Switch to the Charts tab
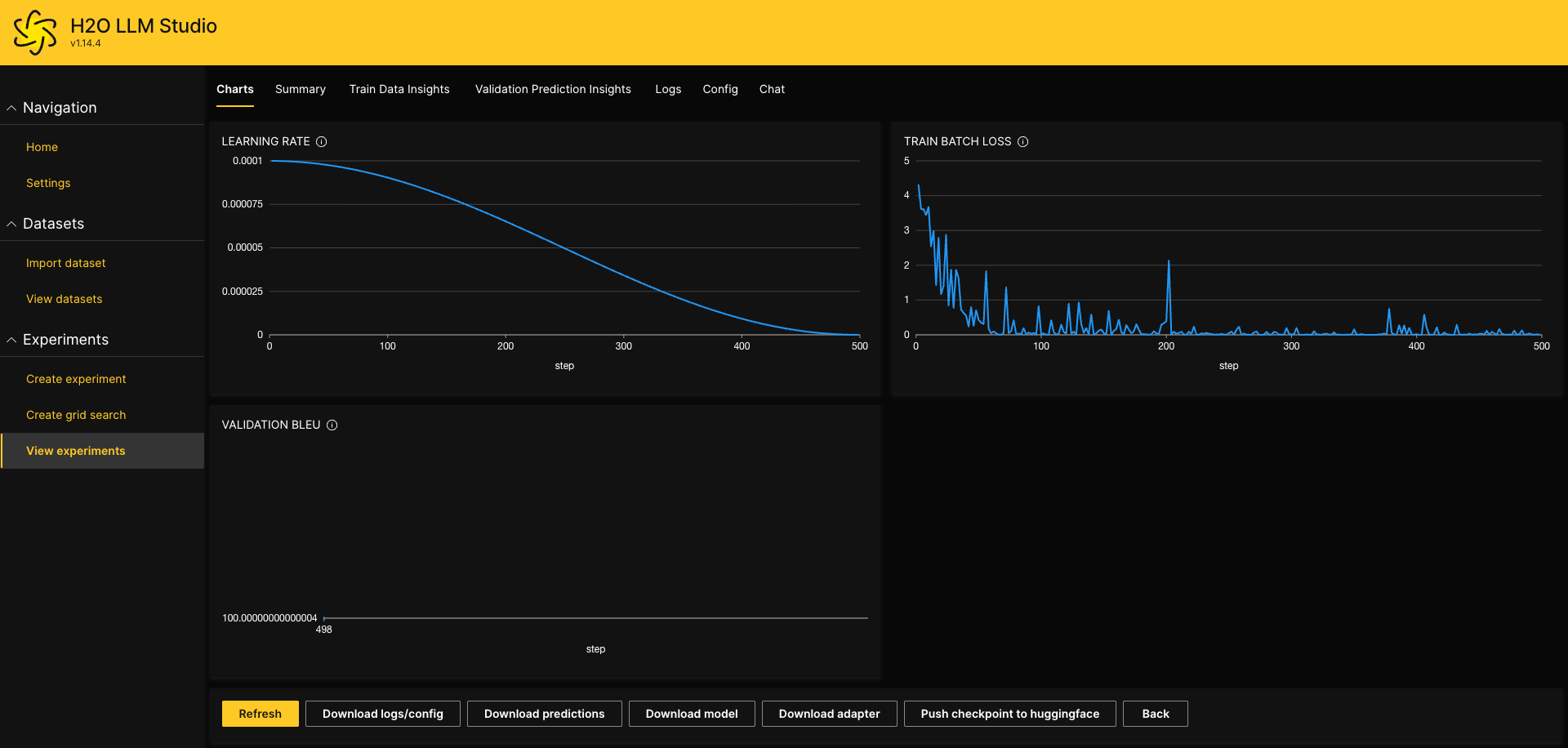1568x748 pixels. pos(235,89)
